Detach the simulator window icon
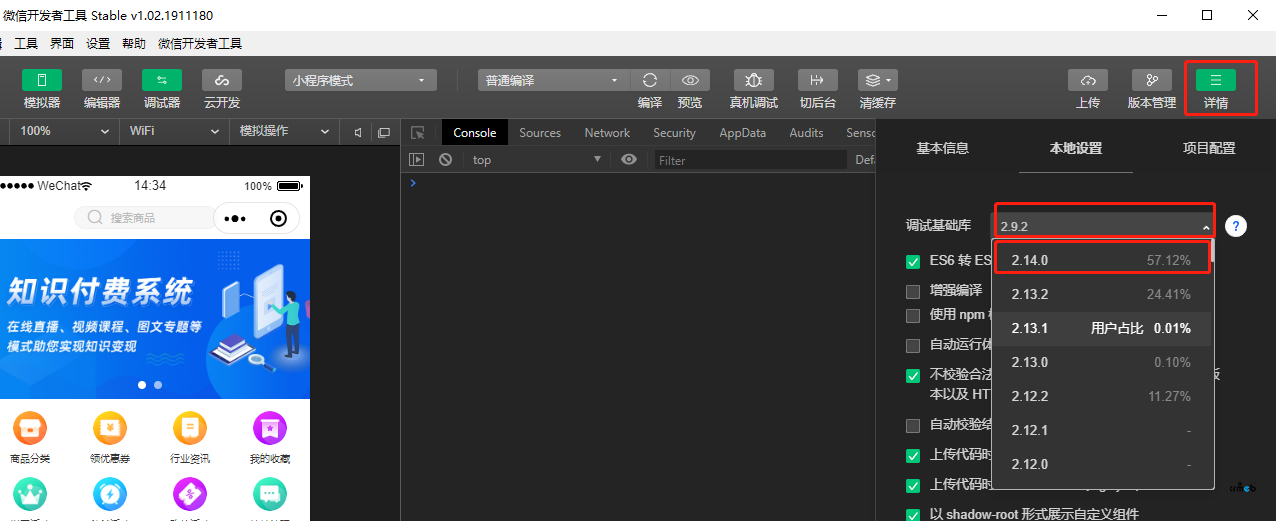Screen dimensions: 1276x521 (x=384, y=132)
